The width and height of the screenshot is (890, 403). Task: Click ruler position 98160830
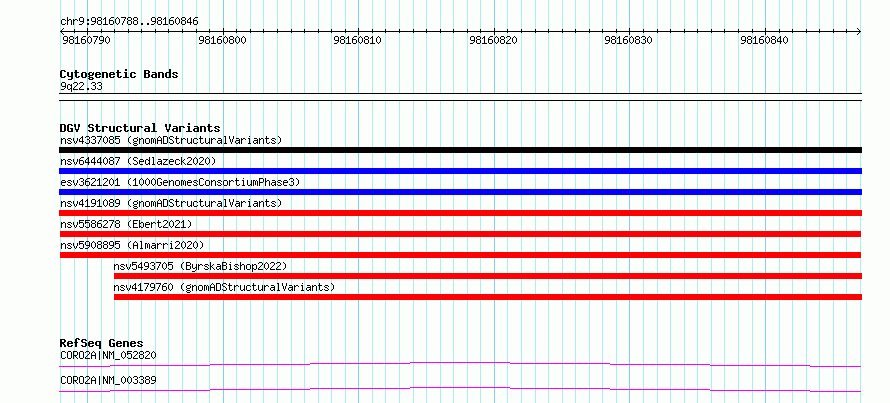pyautogui.click(x=628, y=41)
